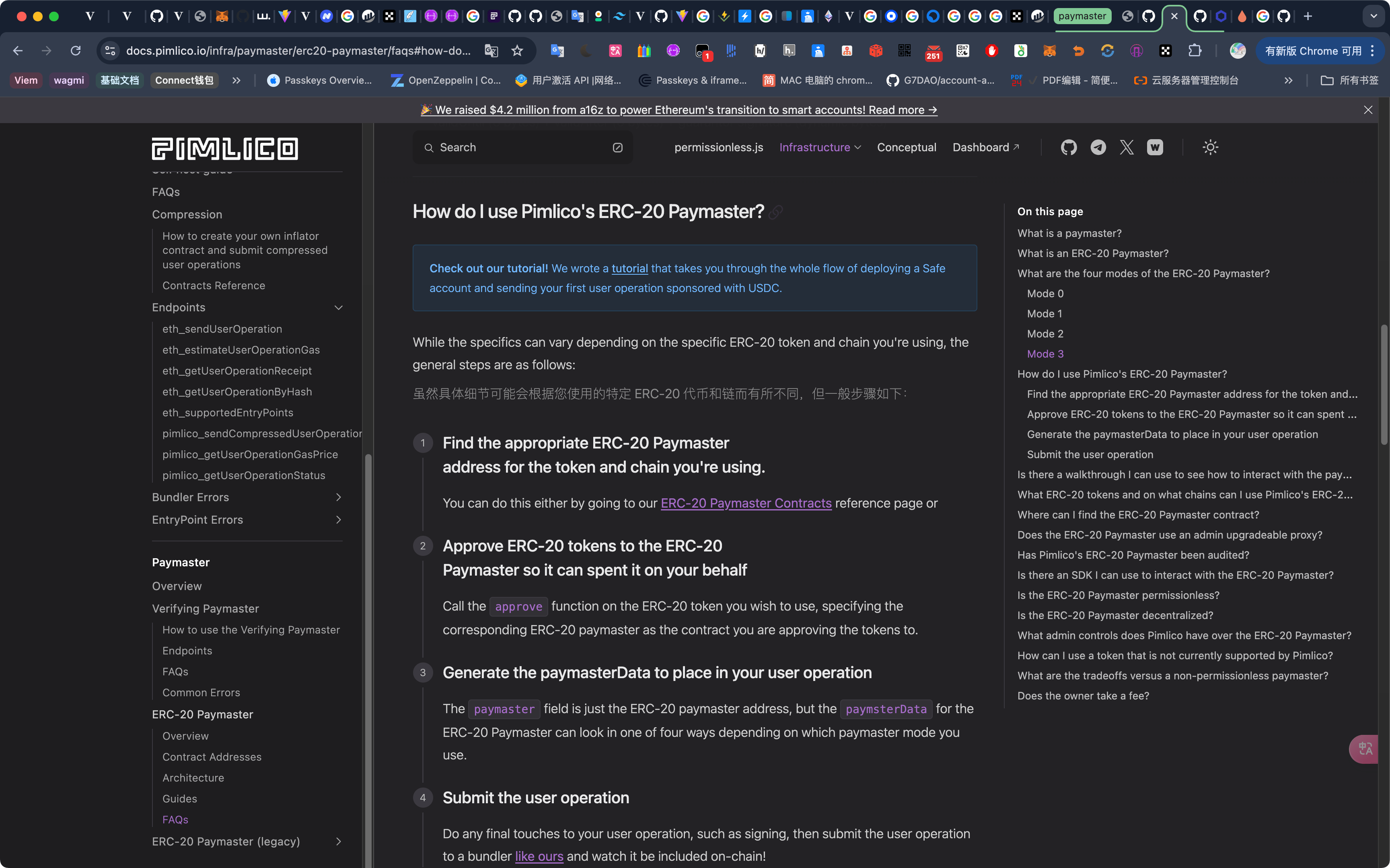Dismiss the a16z announcement banner

point(1368,110)
